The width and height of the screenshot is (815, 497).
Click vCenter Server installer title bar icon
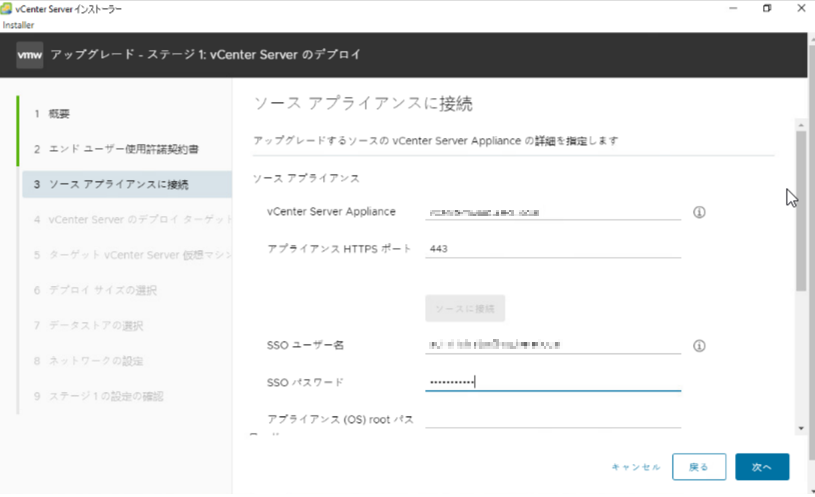tap(8, 8)
